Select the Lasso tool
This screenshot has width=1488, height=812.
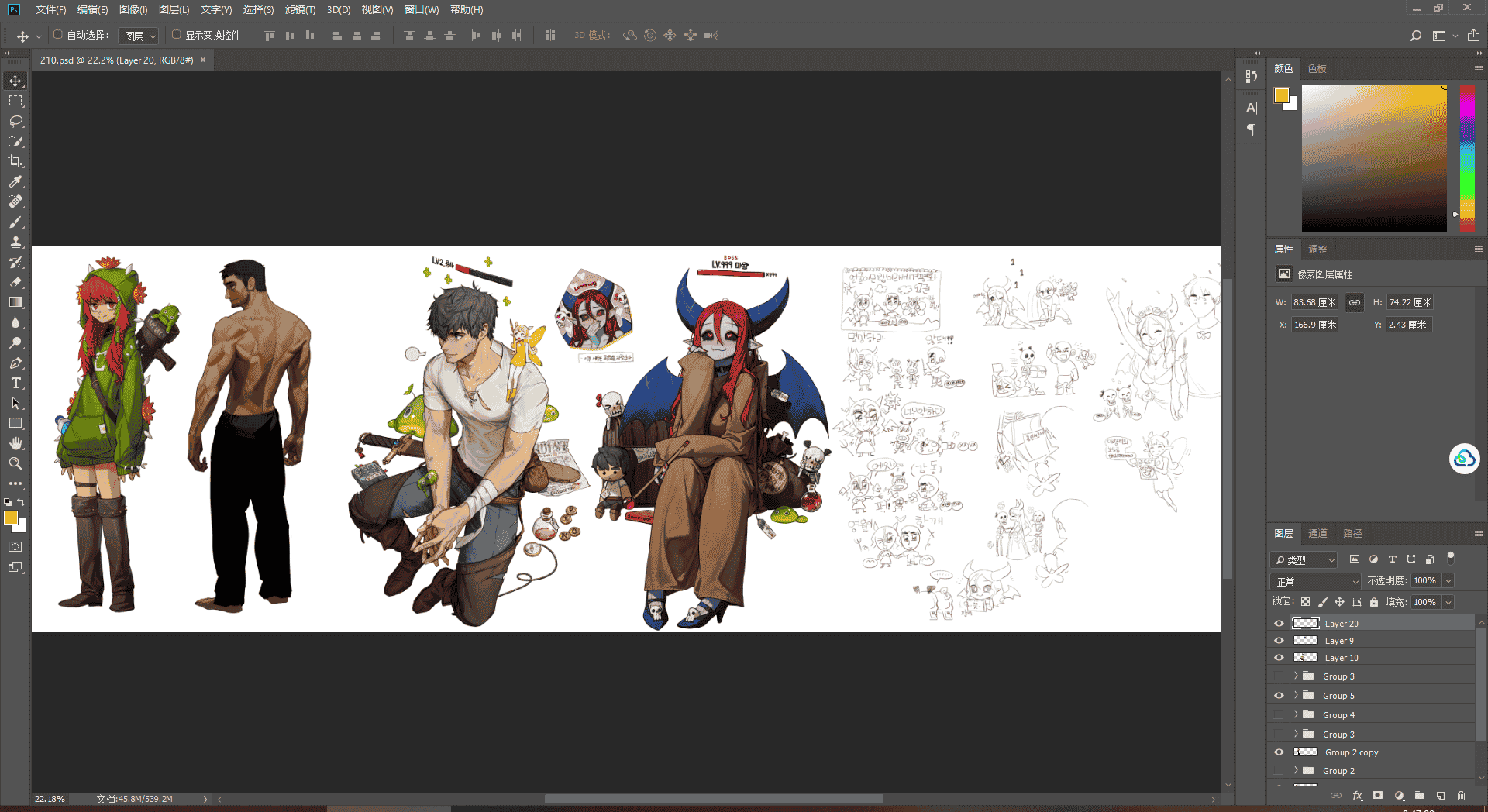[15, 122]
